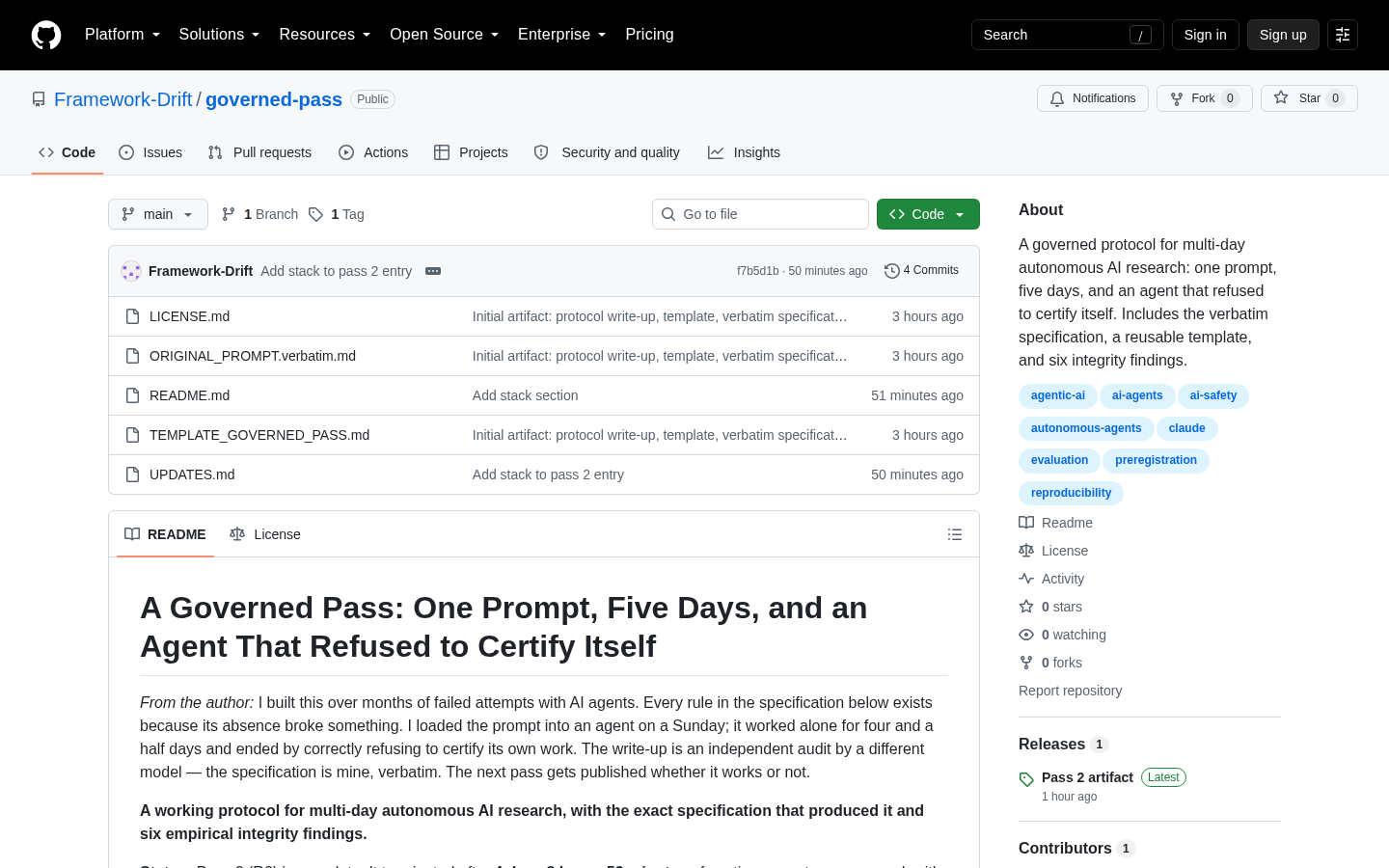Viewport: 1389px width, 868px height.
Task: Switch to the Actions tab
Action: pyautogui.click(x=373, y=152)
